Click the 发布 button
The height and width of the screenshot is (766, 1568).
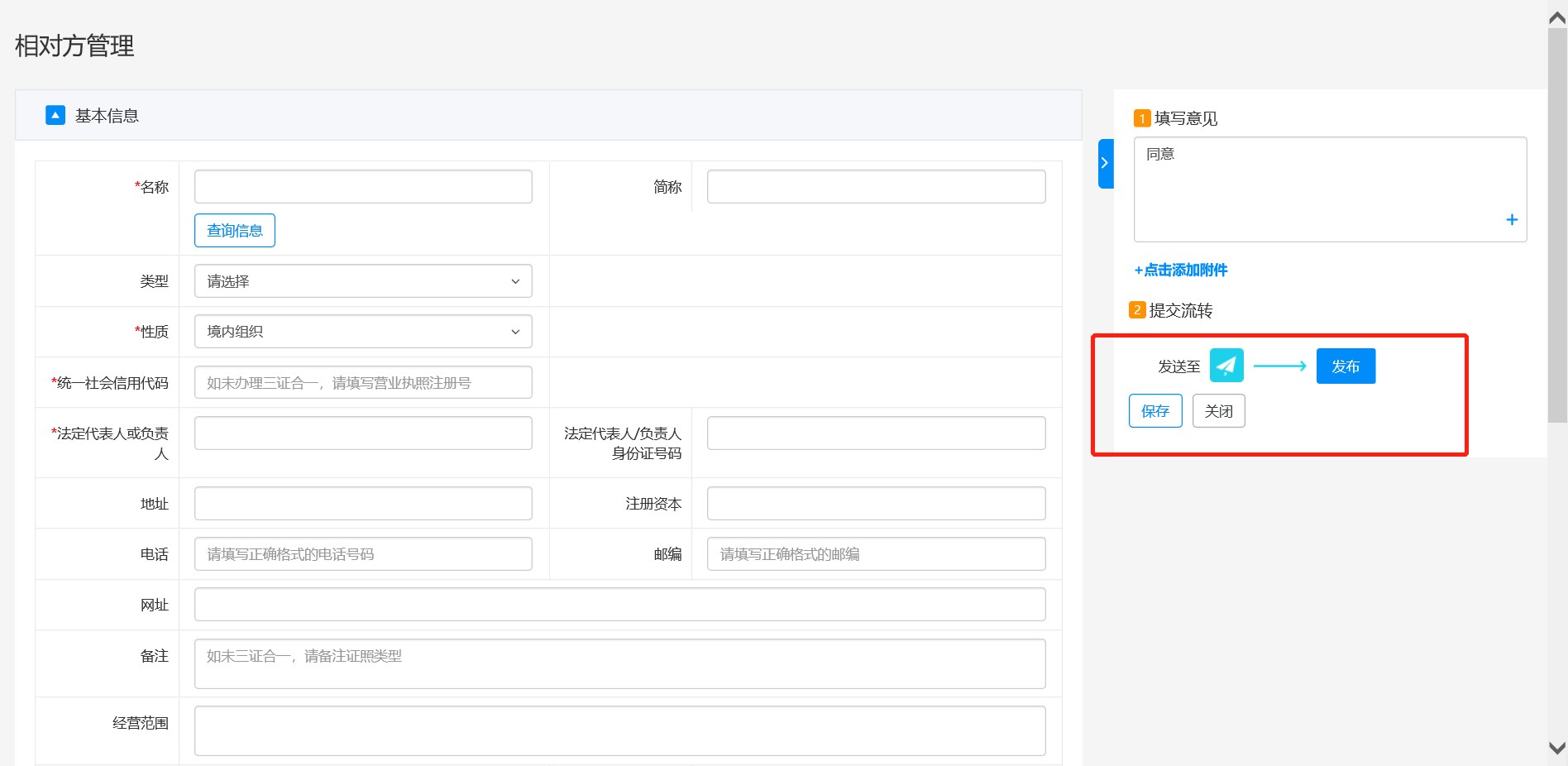(x=1346, y=366)
